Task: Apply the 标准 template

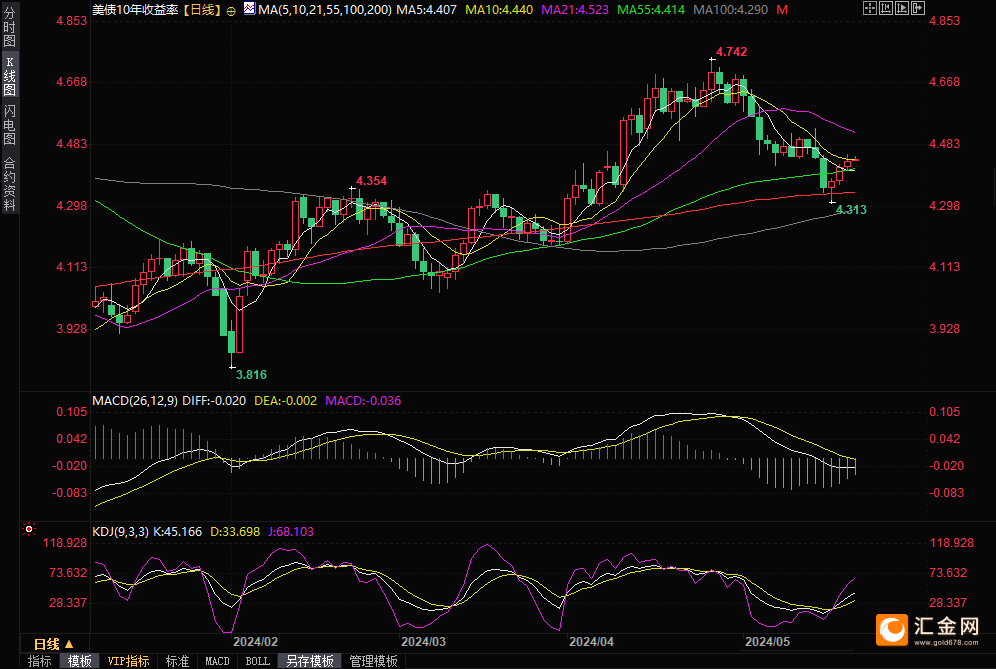Action: click(177, 661)
